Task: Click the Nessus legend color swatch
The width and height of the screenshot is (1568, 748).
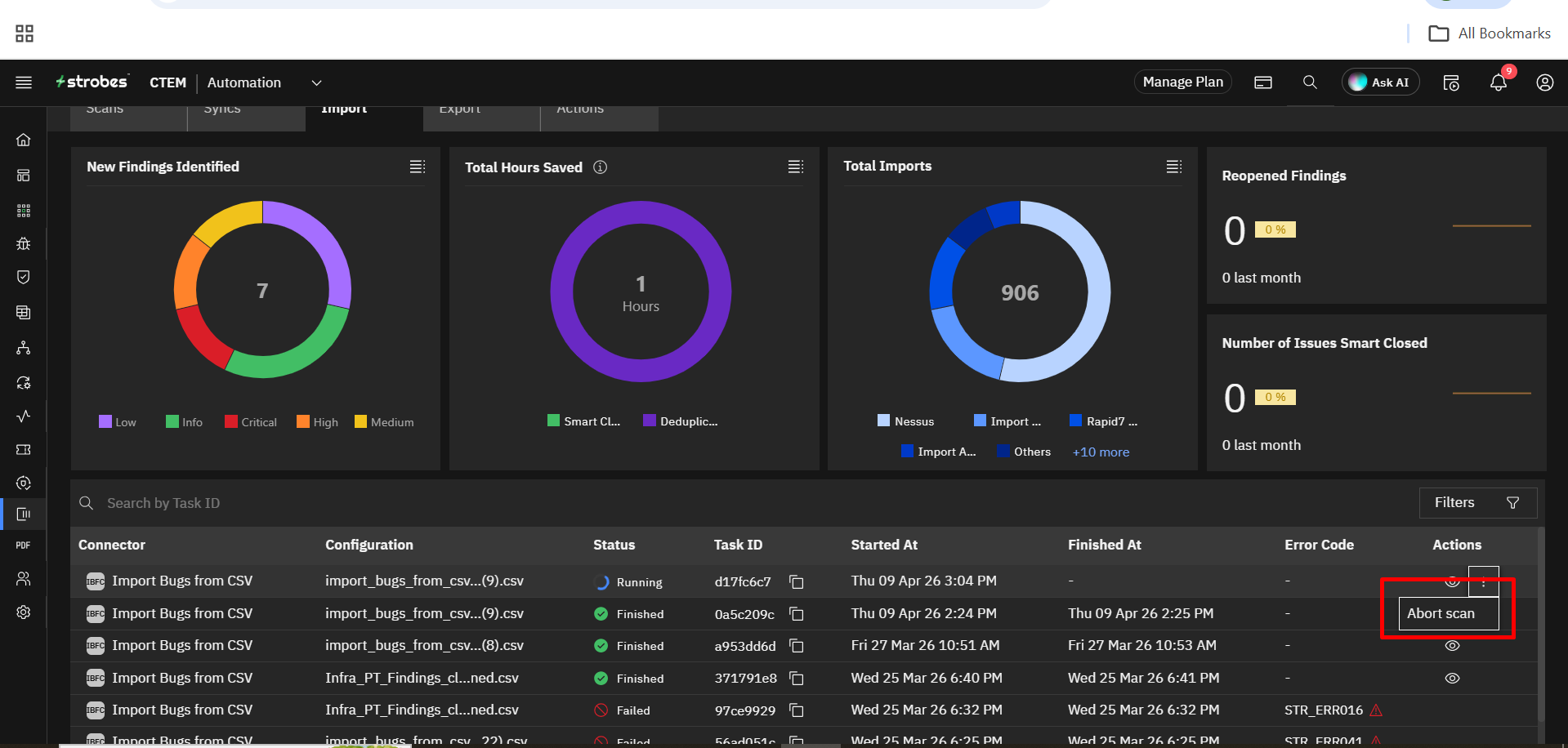Action: coord(883,421)
